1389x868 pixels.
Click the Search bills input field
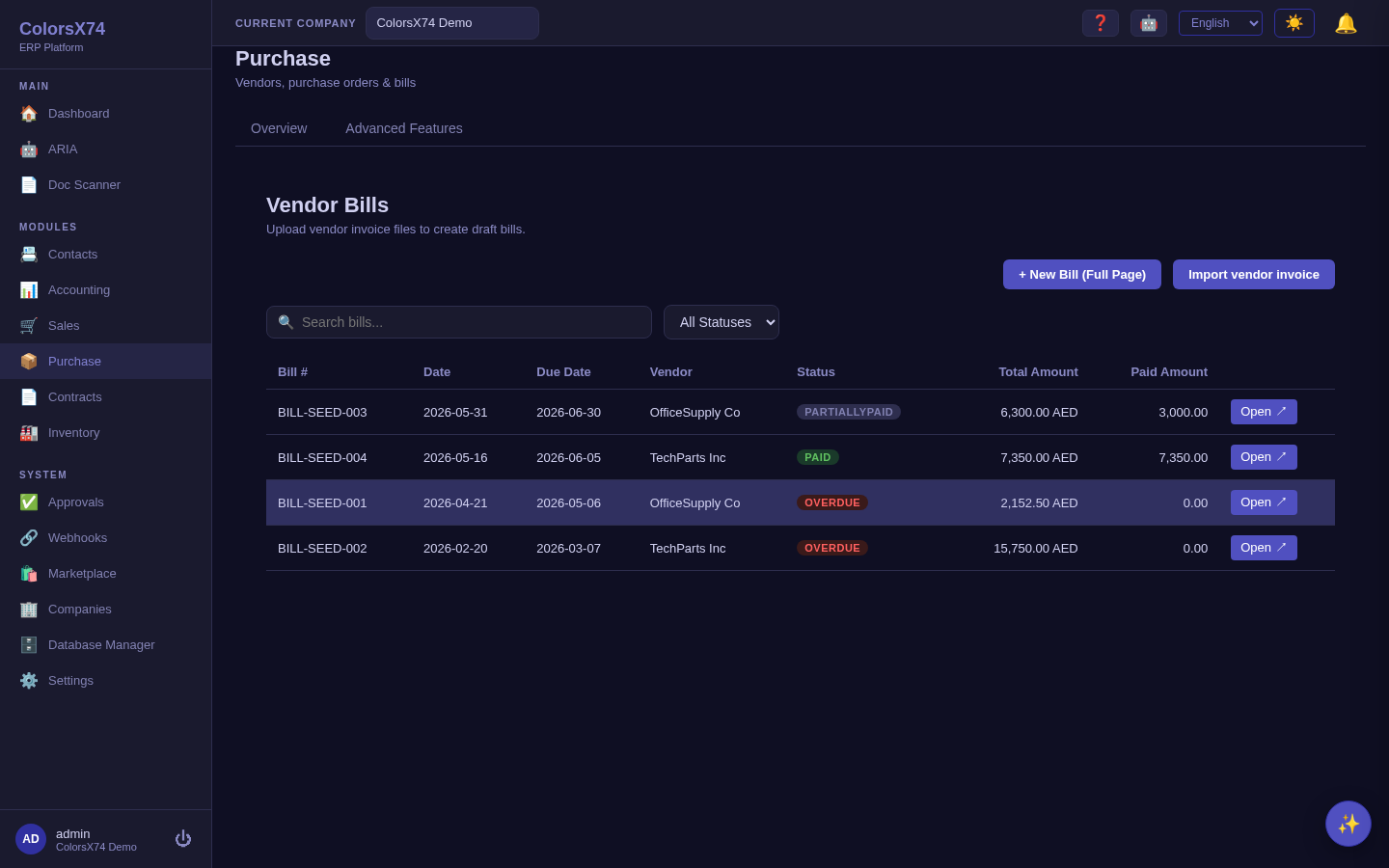459,322
